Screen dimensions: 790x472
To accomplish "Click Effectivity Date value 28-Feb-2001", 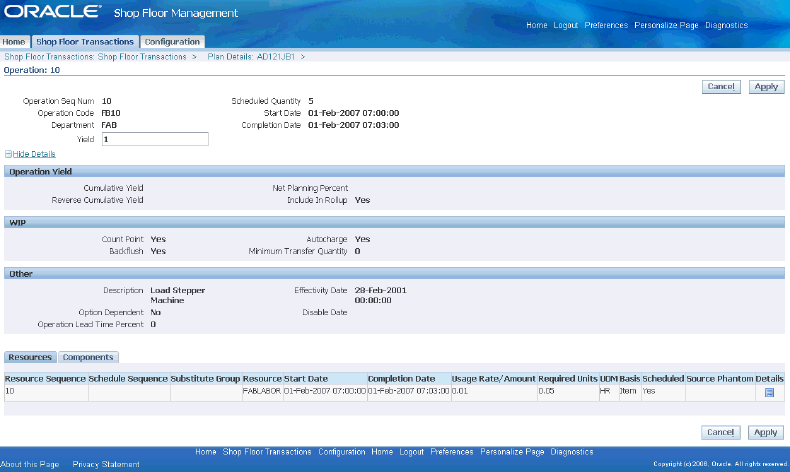I will tap(380, 295).
